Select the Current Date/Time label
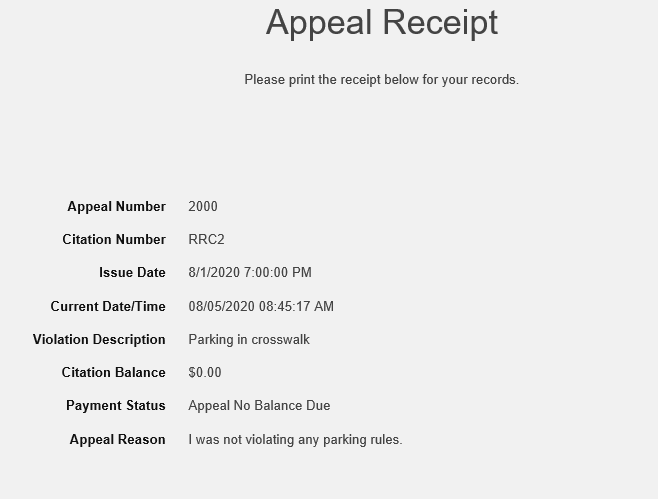 point(108,306)
